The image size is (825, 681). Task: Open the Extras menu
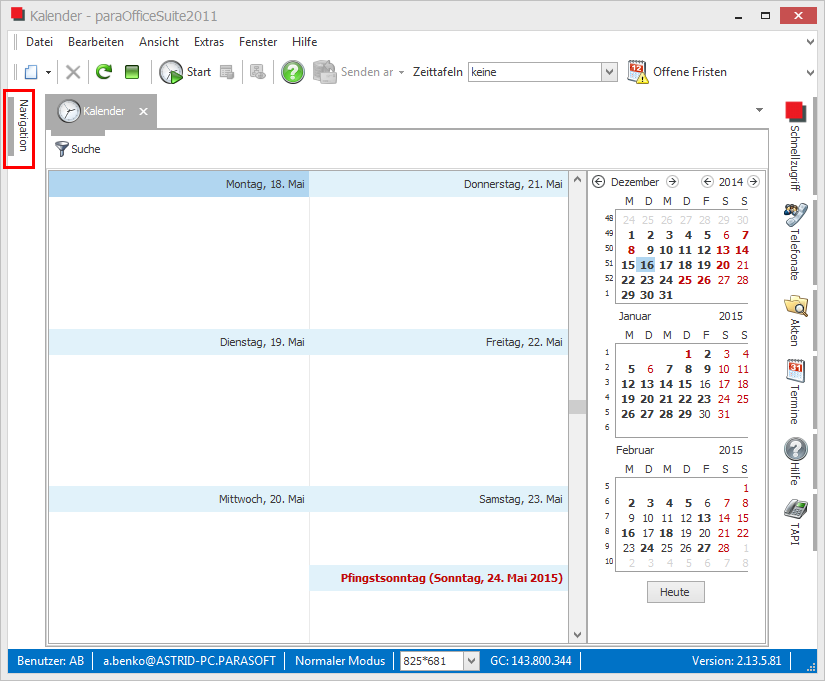tap(209, 42)
